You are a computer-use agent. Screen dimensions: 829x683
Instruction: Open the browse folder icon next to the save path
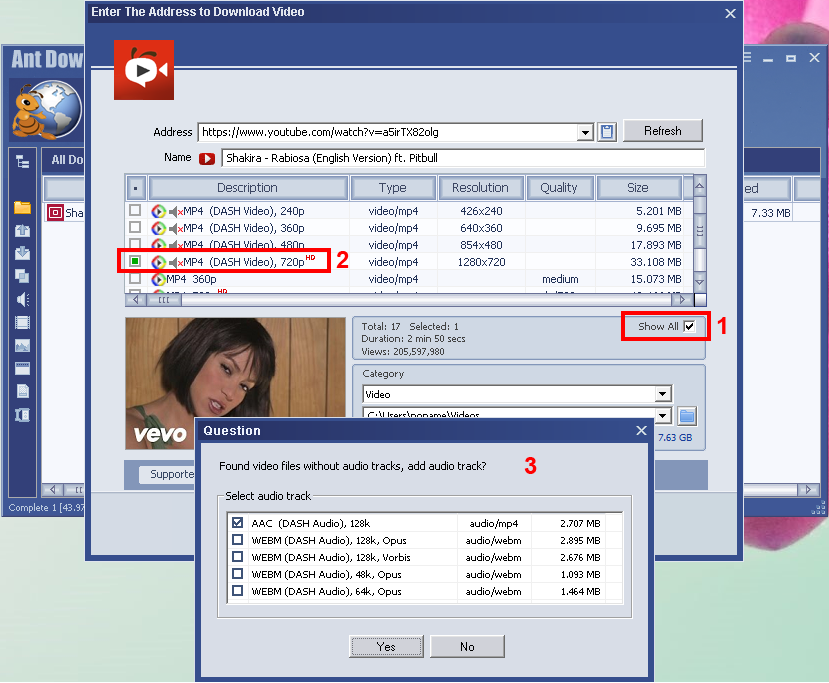tap(687, 416)
